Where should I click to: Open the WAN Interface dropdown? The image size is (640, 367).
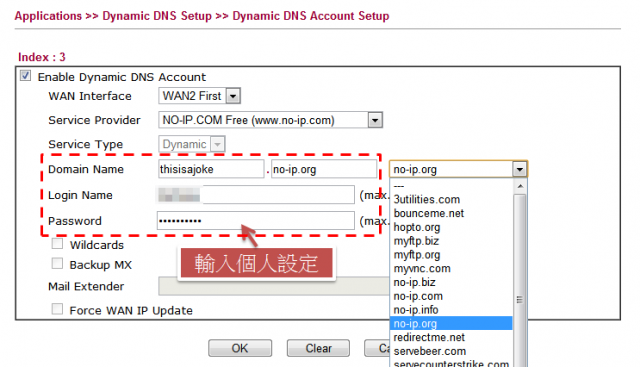pyautogui.click(x=200, y=96)
